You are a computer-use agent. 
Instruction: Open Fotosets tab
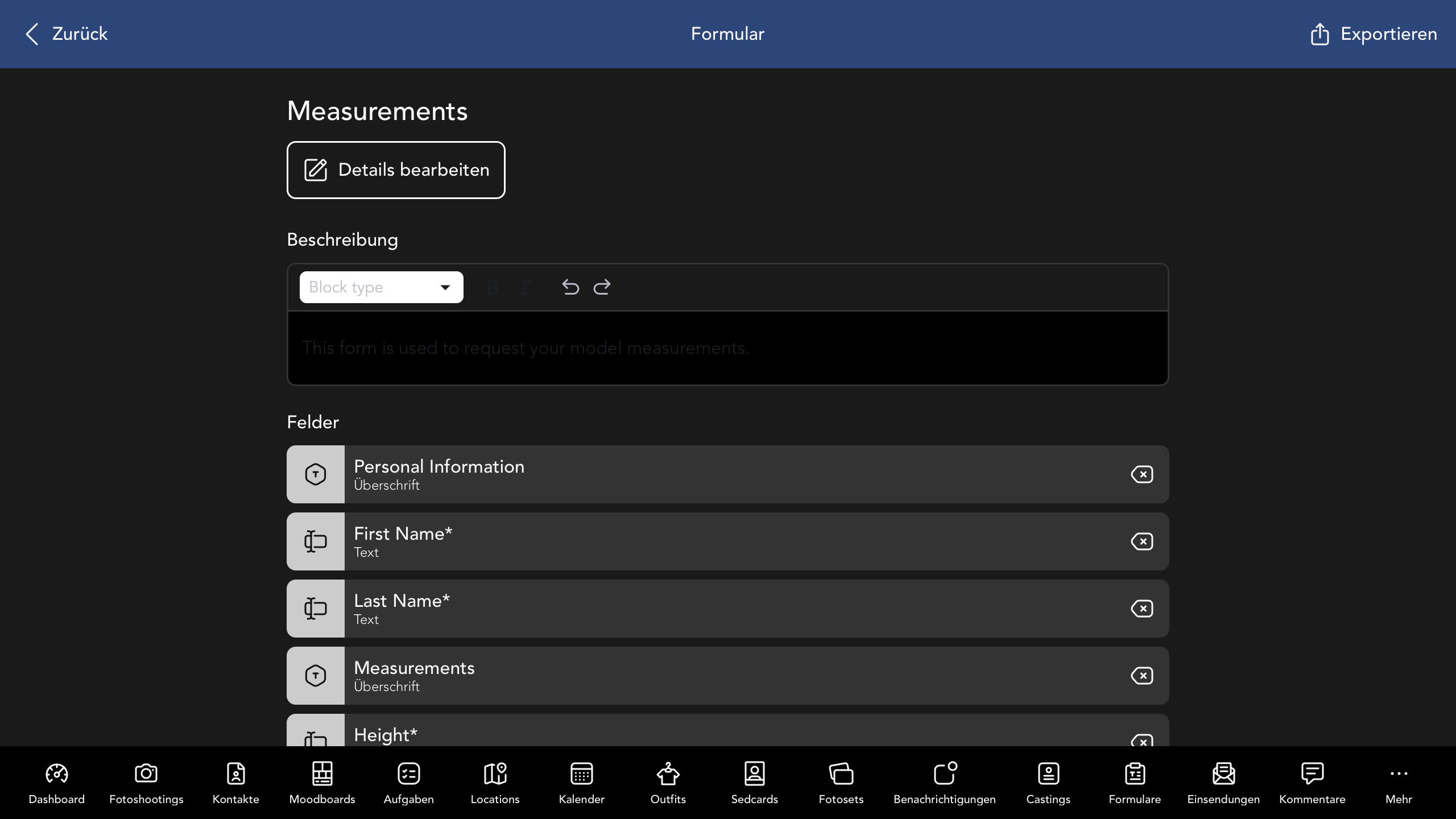pos(841,783)
